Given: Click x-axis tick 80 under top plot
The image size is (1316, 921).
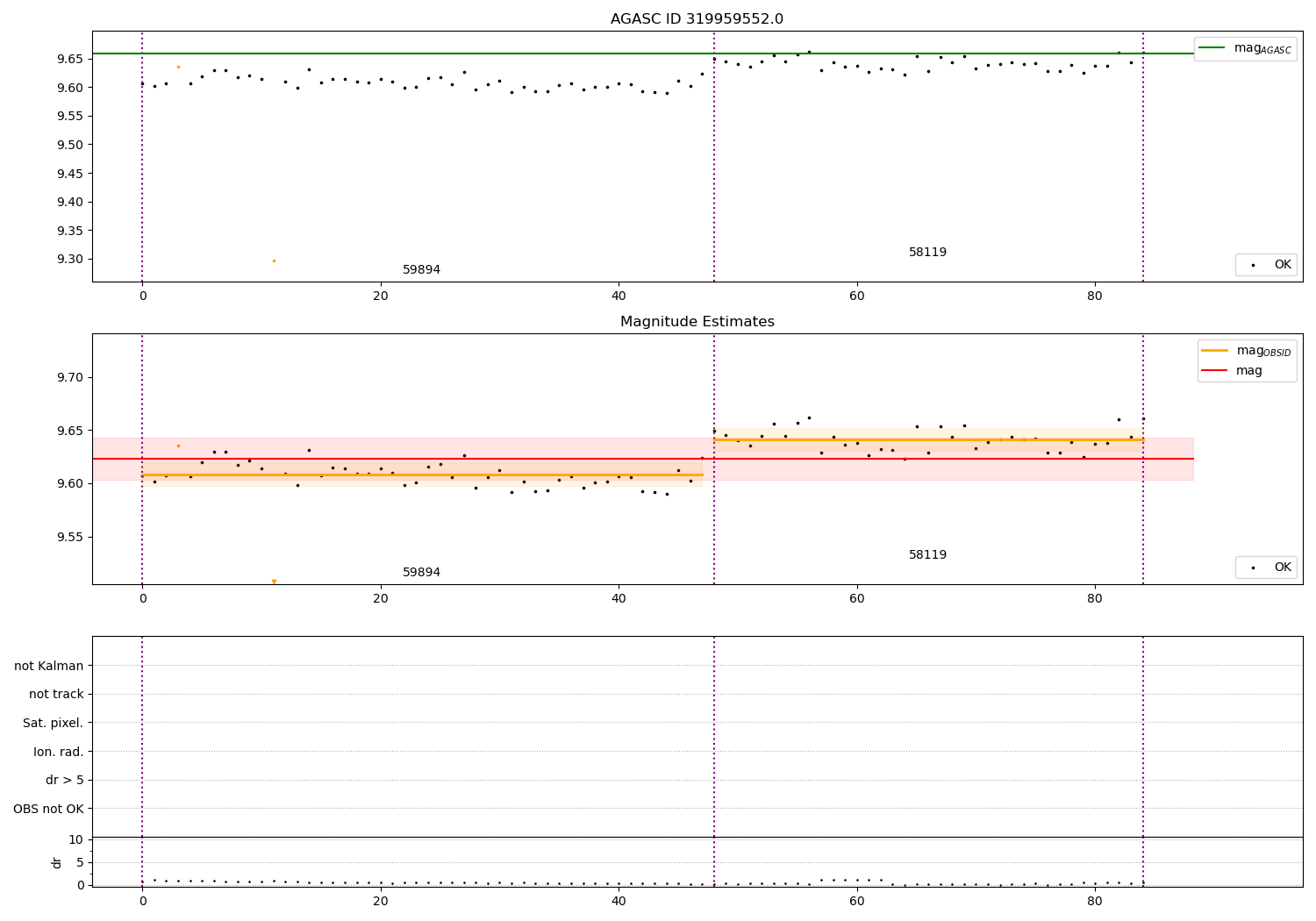Looking at the screenshot, I should (x=1095, y=296).
